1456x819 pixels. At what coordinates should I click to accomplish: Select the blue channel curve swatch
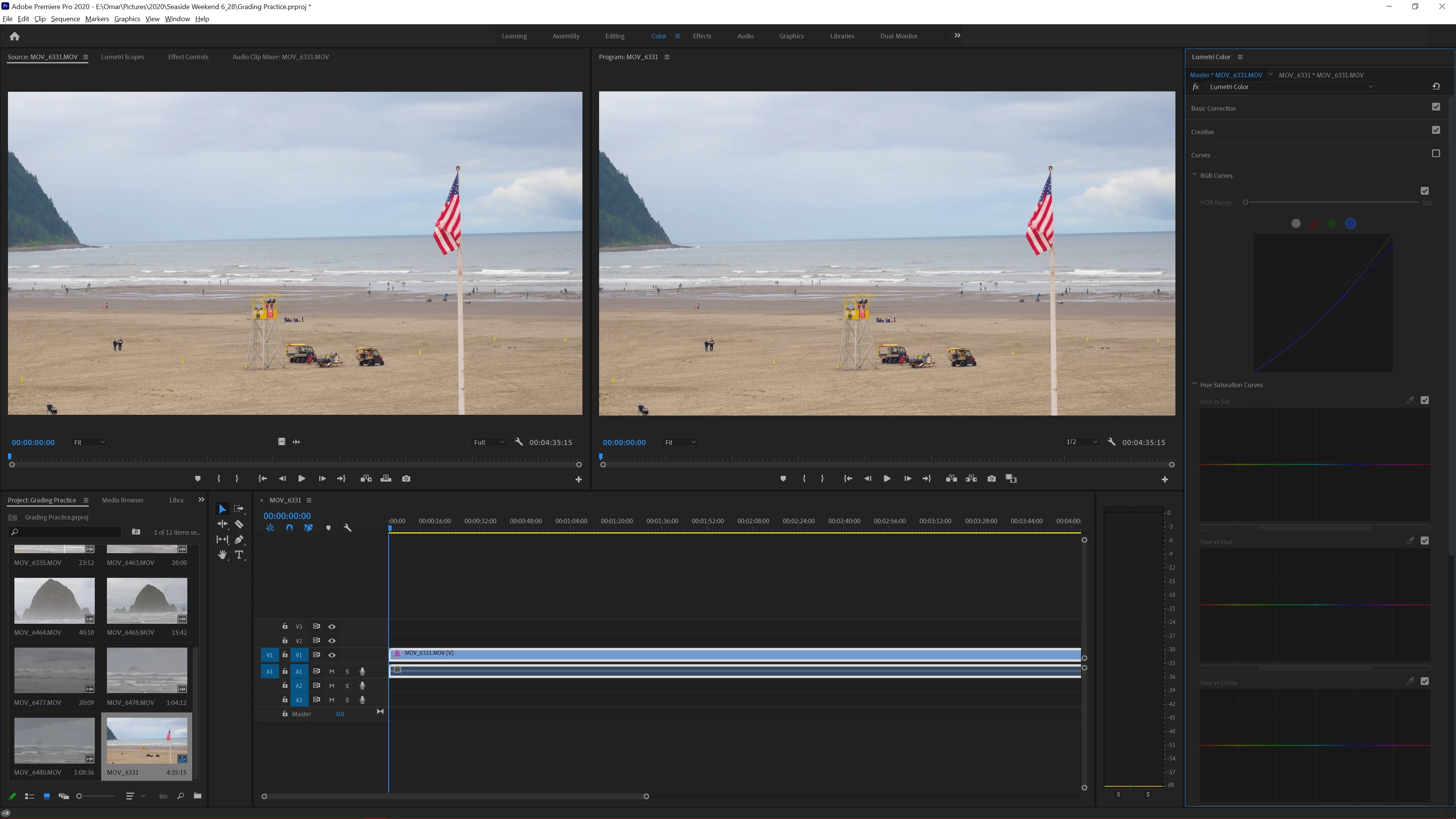1350,224
